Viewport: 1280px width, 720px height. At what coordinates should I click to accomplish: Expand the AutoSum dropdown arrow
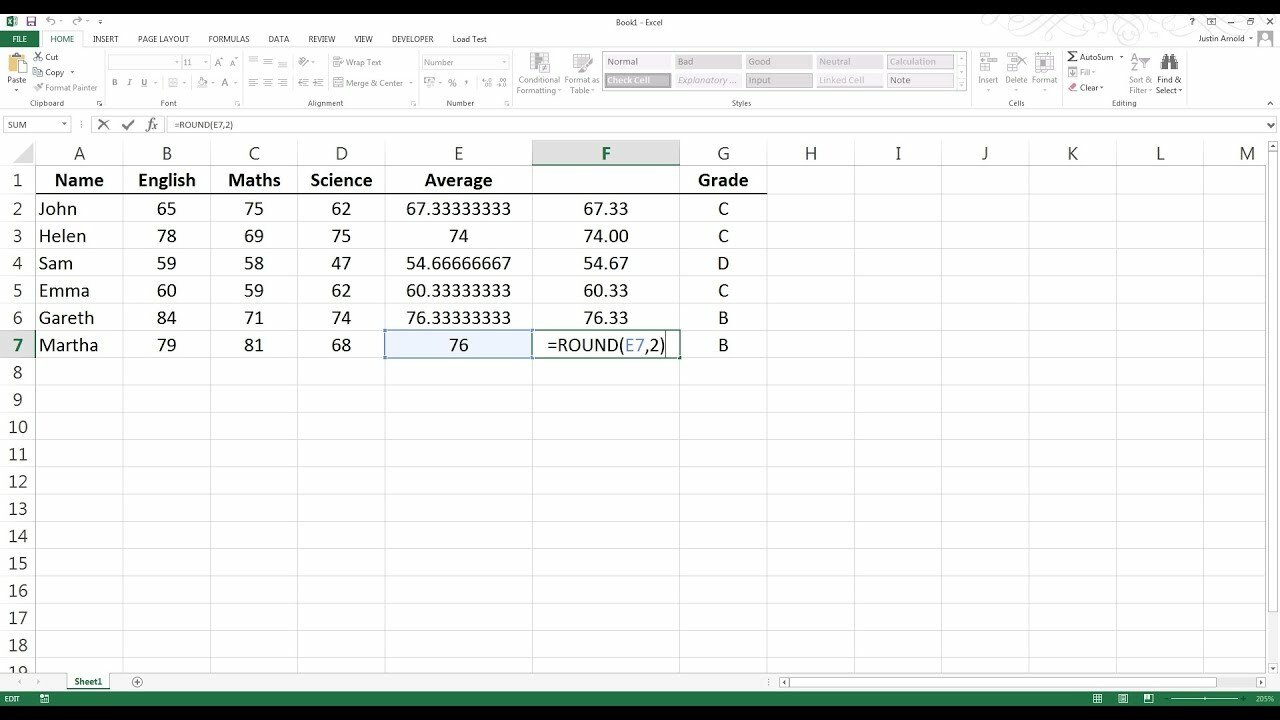pos(1121,57)
